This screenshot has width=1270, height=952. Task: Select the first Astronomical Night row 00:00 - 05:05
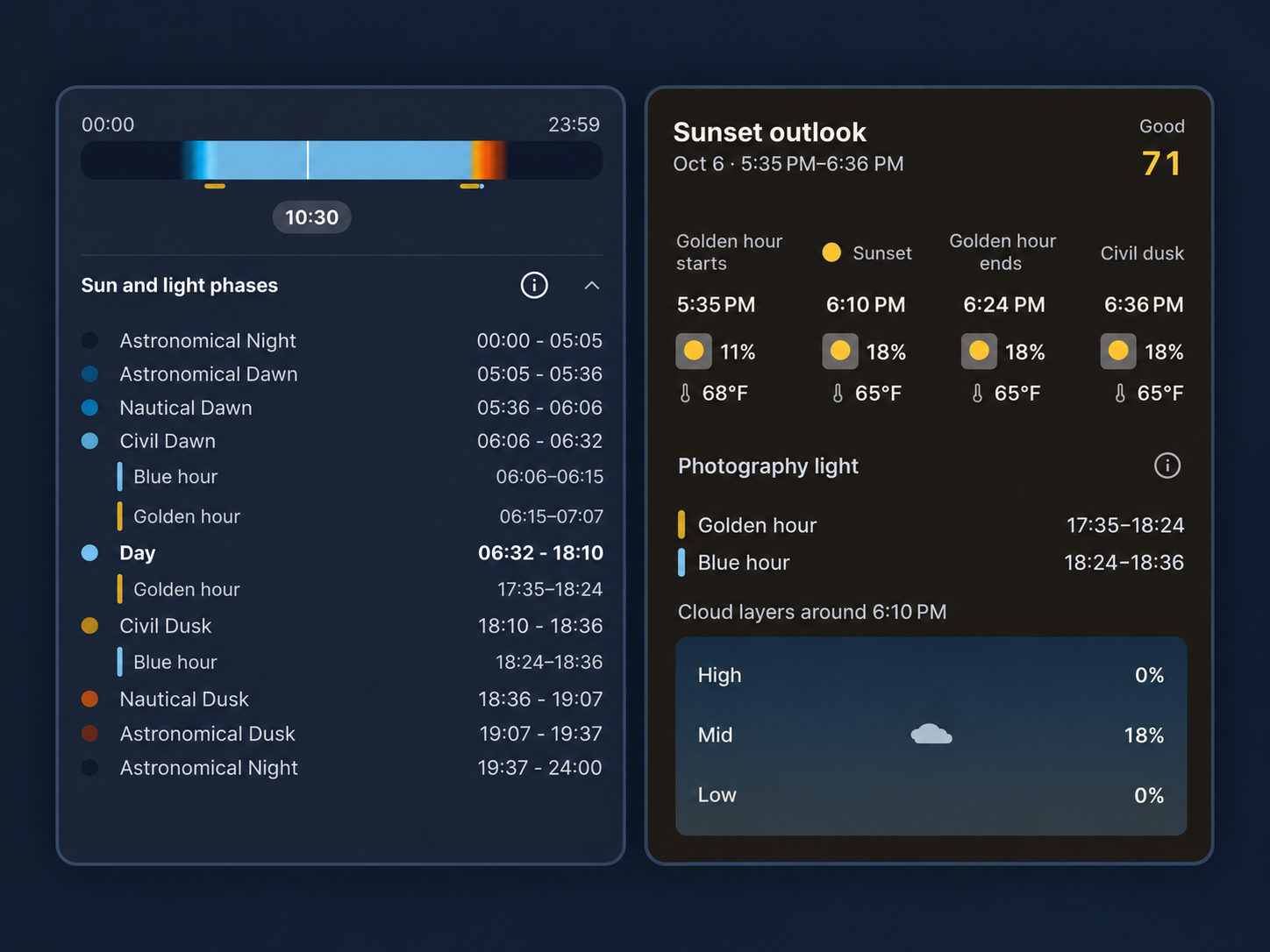342,340
